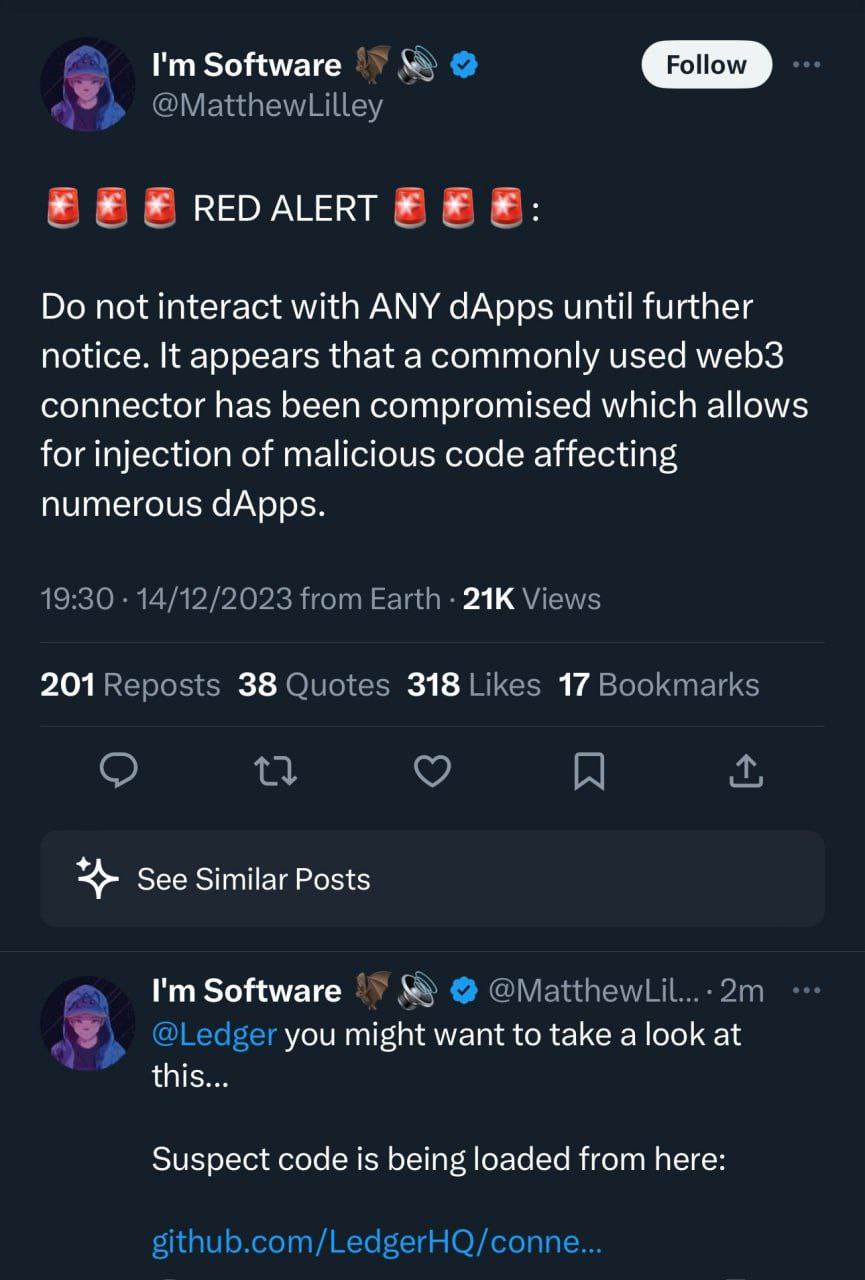Like the RED ALERT post

click(x=432, y=770)
